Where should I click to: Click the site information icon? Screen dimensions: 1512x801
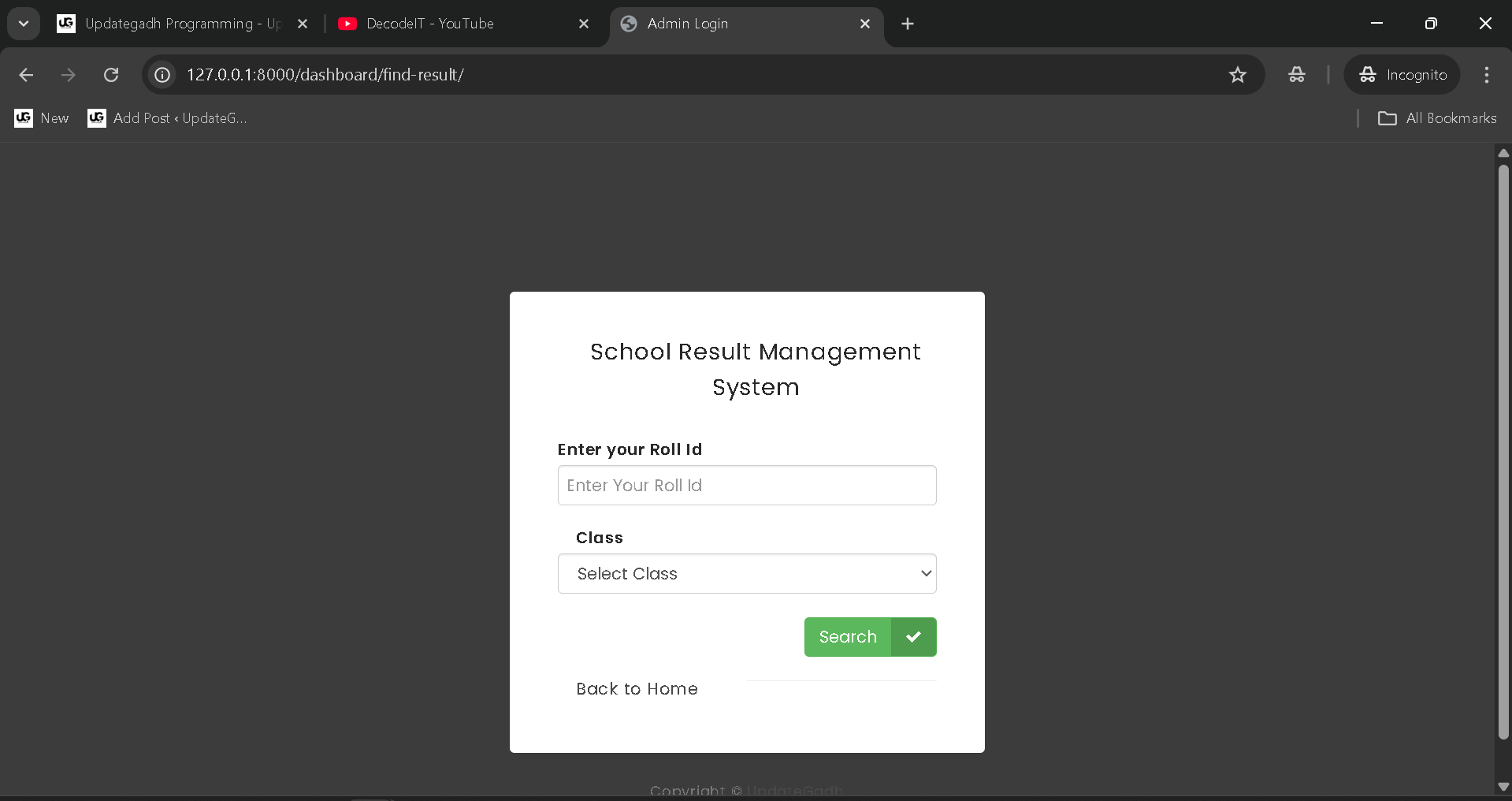pyautogui.click(x=162, y=75)
